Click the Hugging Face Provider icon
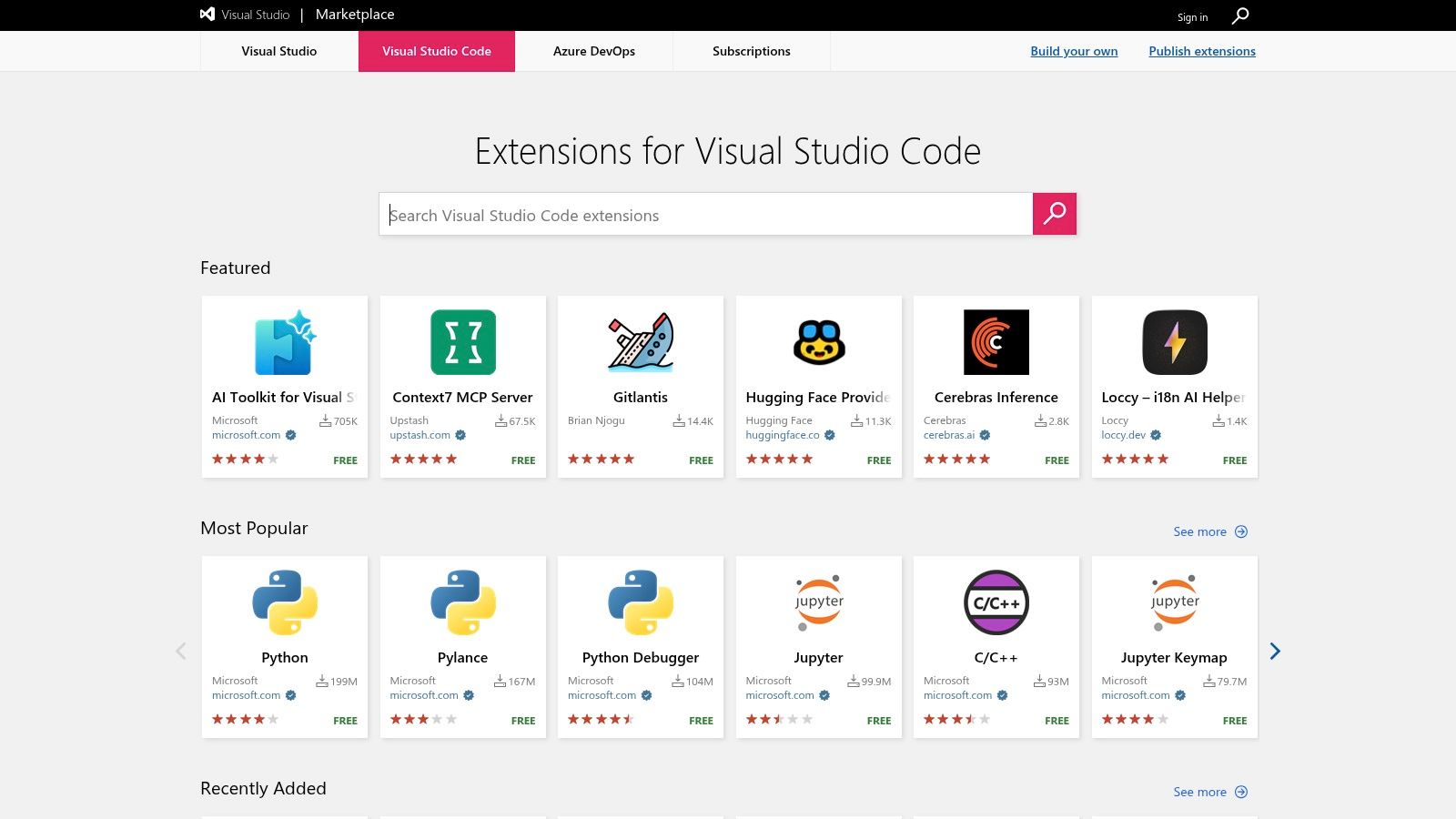 click(x=819, y=343)
